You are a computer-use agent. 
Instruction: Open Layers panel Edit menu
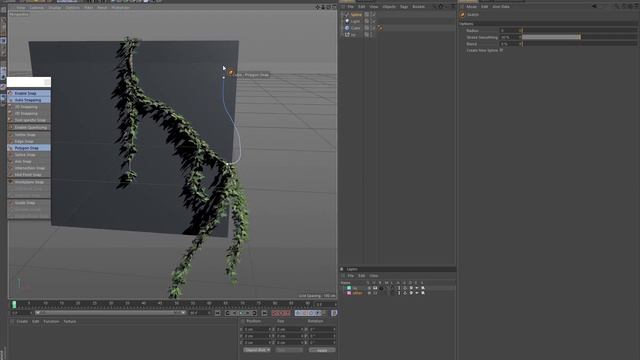[x=362, y=276]
